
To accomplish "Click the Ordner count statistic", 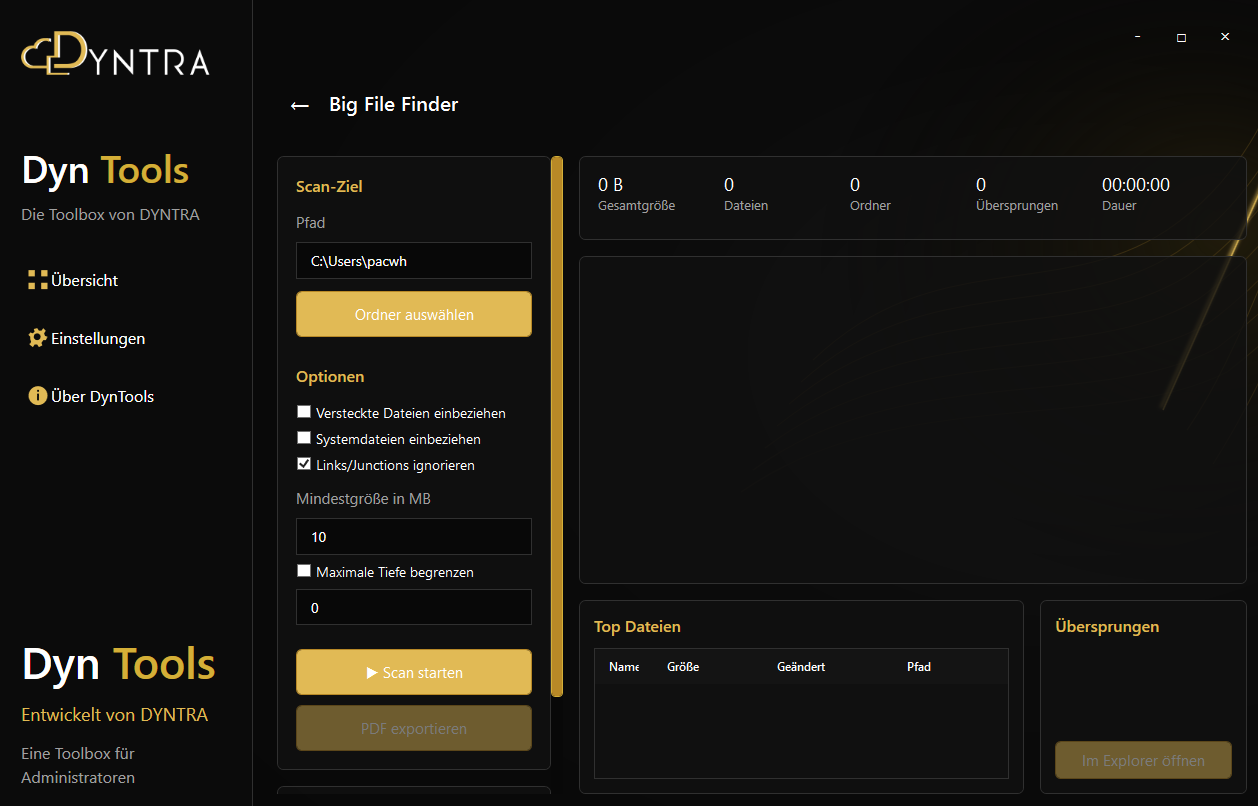I will (870, 194).
